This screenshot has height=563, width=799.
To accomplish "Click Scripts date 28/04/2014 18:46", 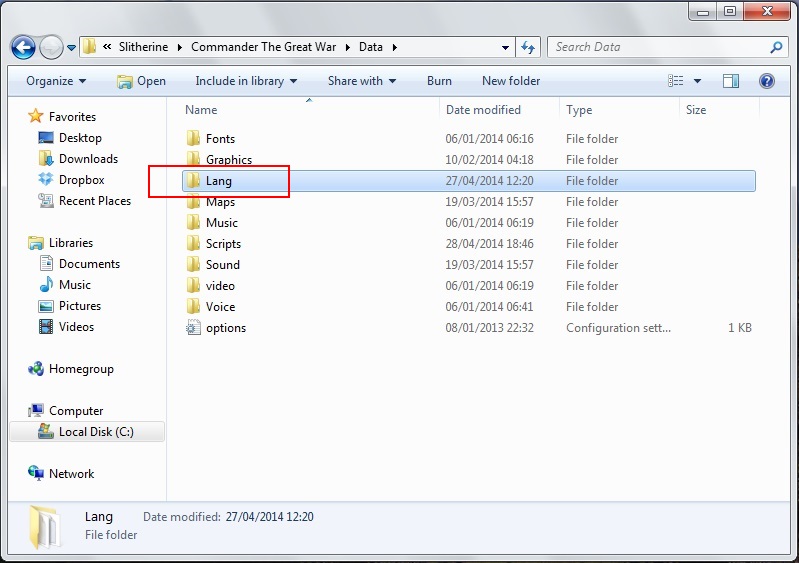I will click(489, 244).
